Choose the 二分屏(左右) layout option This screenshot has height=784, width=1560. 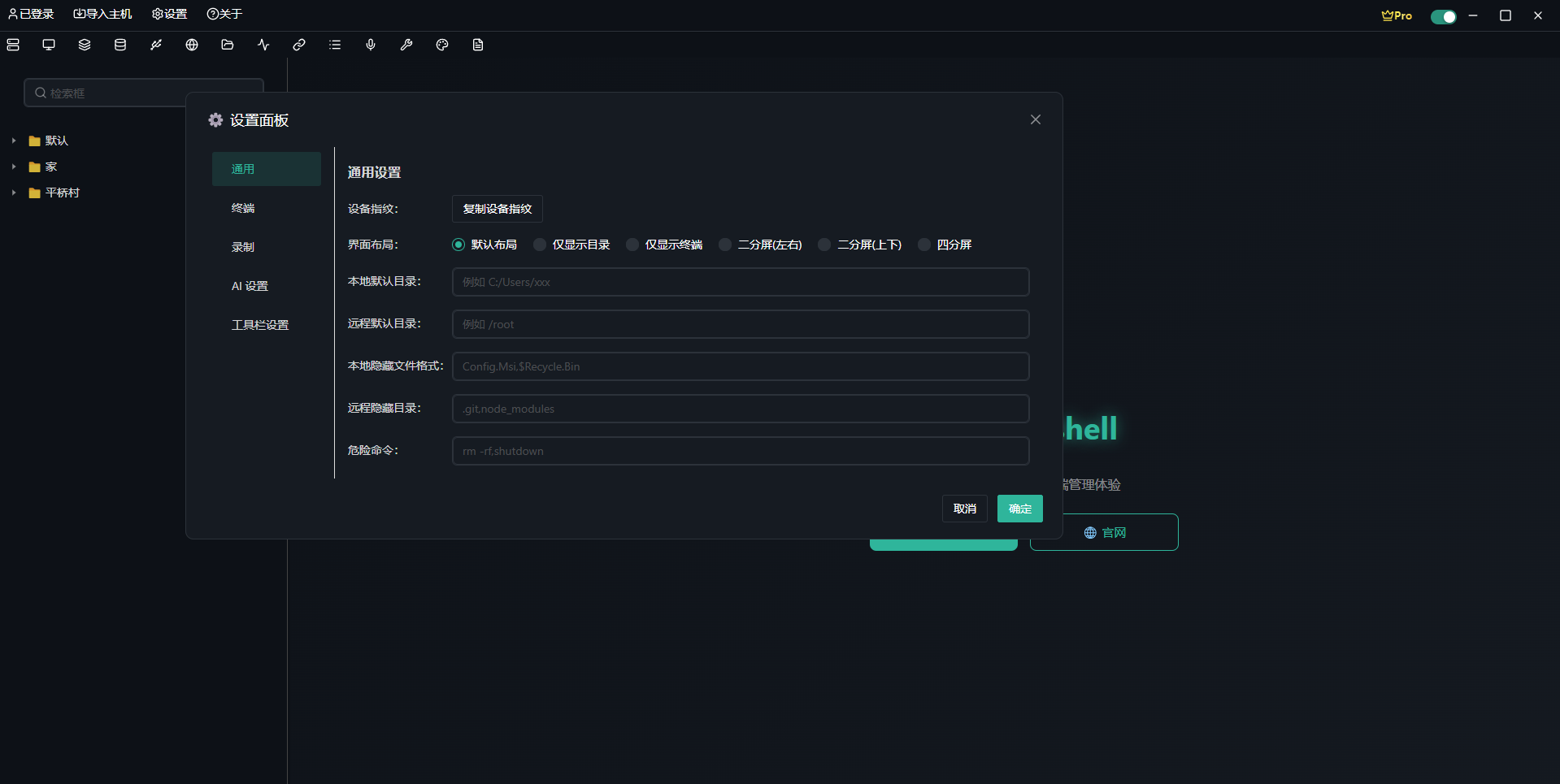(x=725, y=245)
